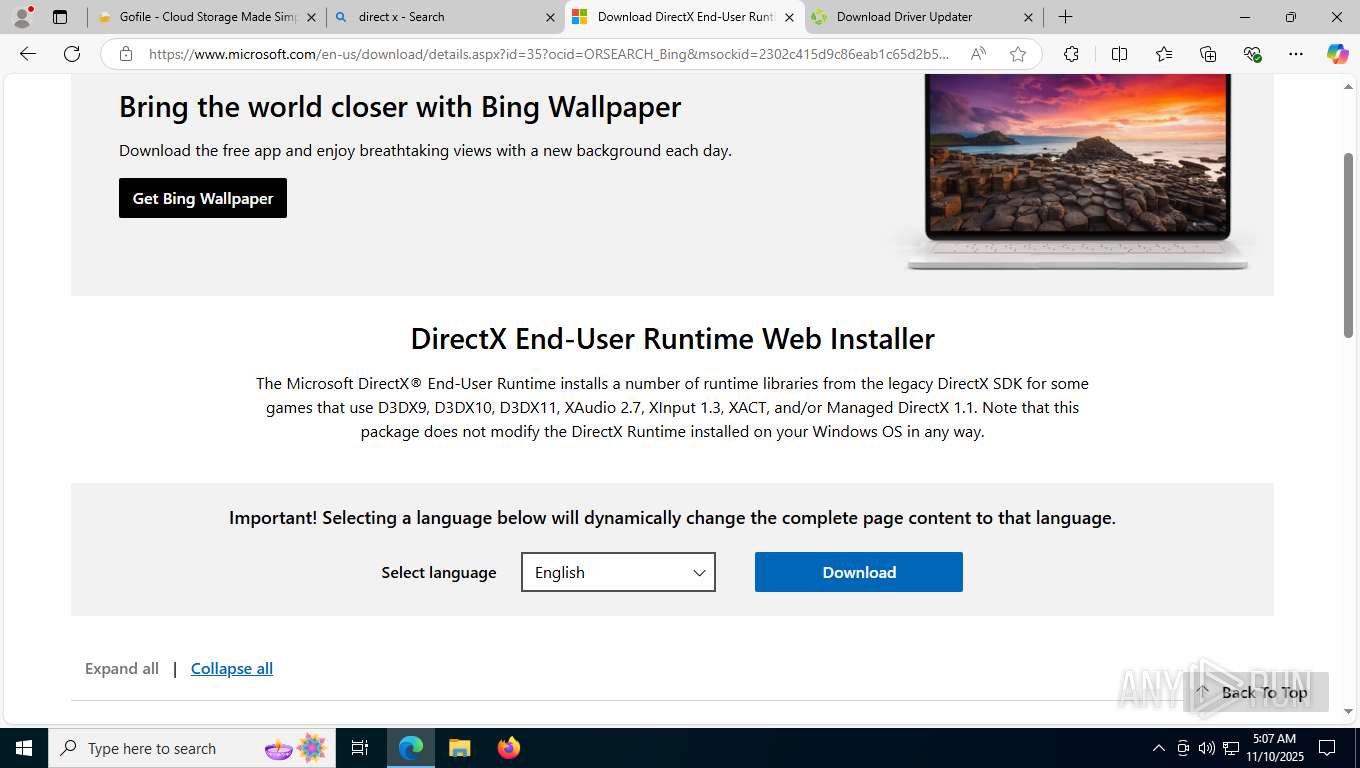This screenshot has height=768, width=1360.
Task: Click the Bing Wallpaper laptop image
Action: click(1077, 172)
